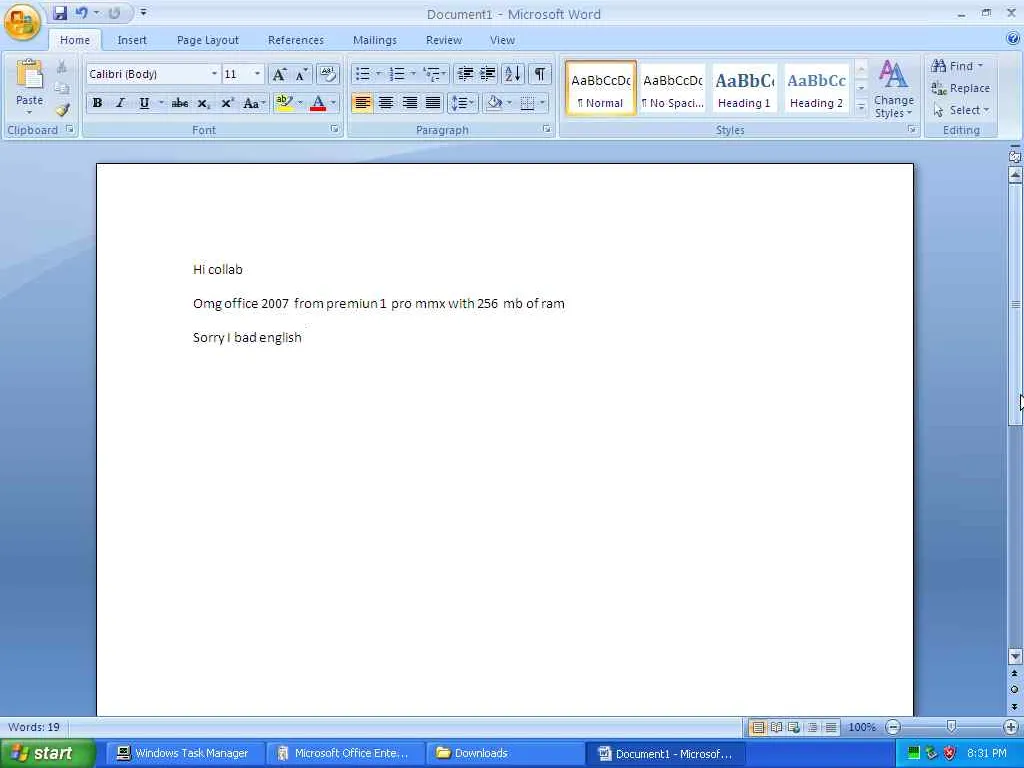
Task: Open the Select dropdown in Editing
Action: (961, 110)
